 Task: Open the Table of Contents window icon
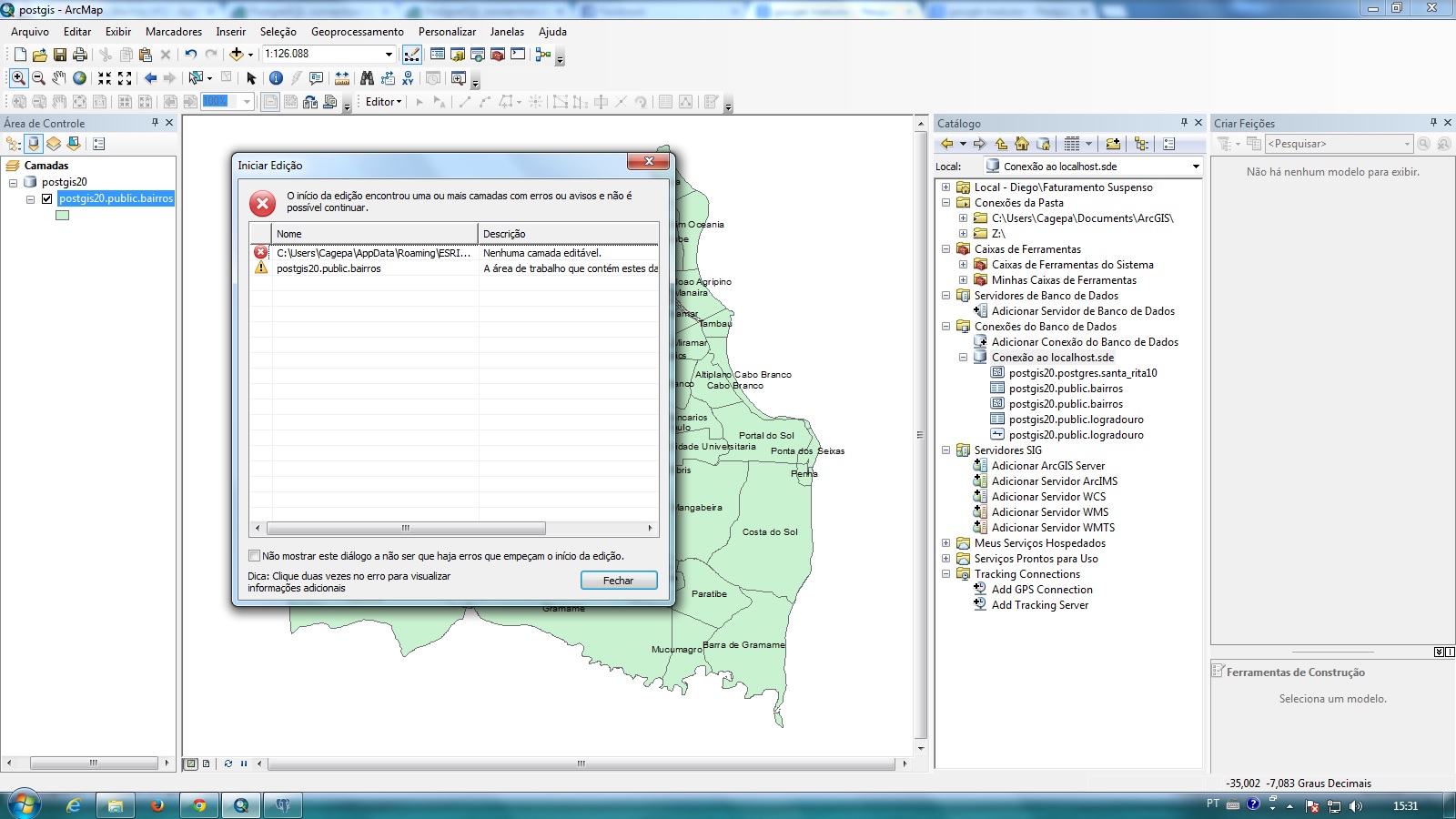point(438,55)
